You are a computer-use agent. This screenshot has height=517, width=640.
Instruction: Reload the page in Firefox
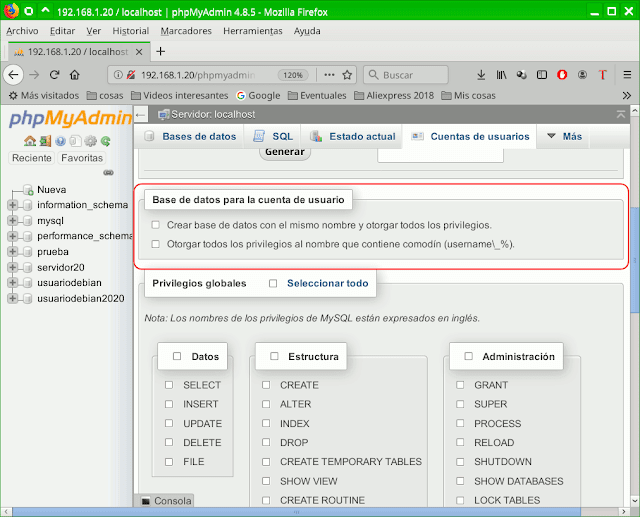55,75
